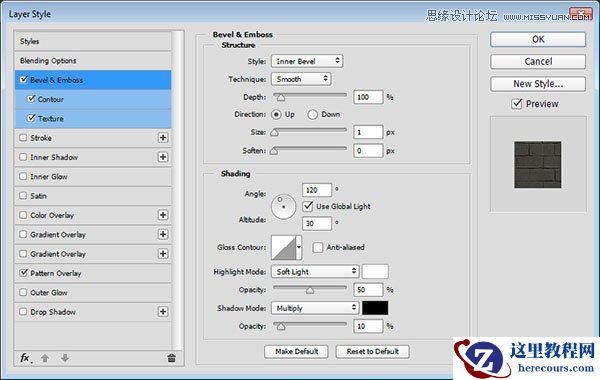600x380 pixels.
Task: Open the Style dropdown showing Inner Bevel
Action: 307,61
